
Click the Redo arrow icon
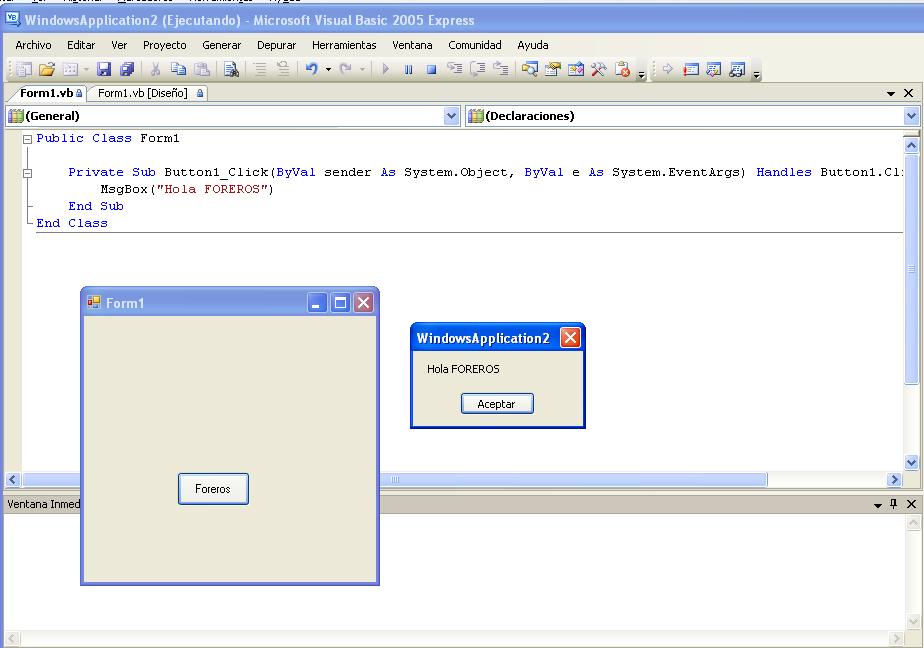pos(346,70)
